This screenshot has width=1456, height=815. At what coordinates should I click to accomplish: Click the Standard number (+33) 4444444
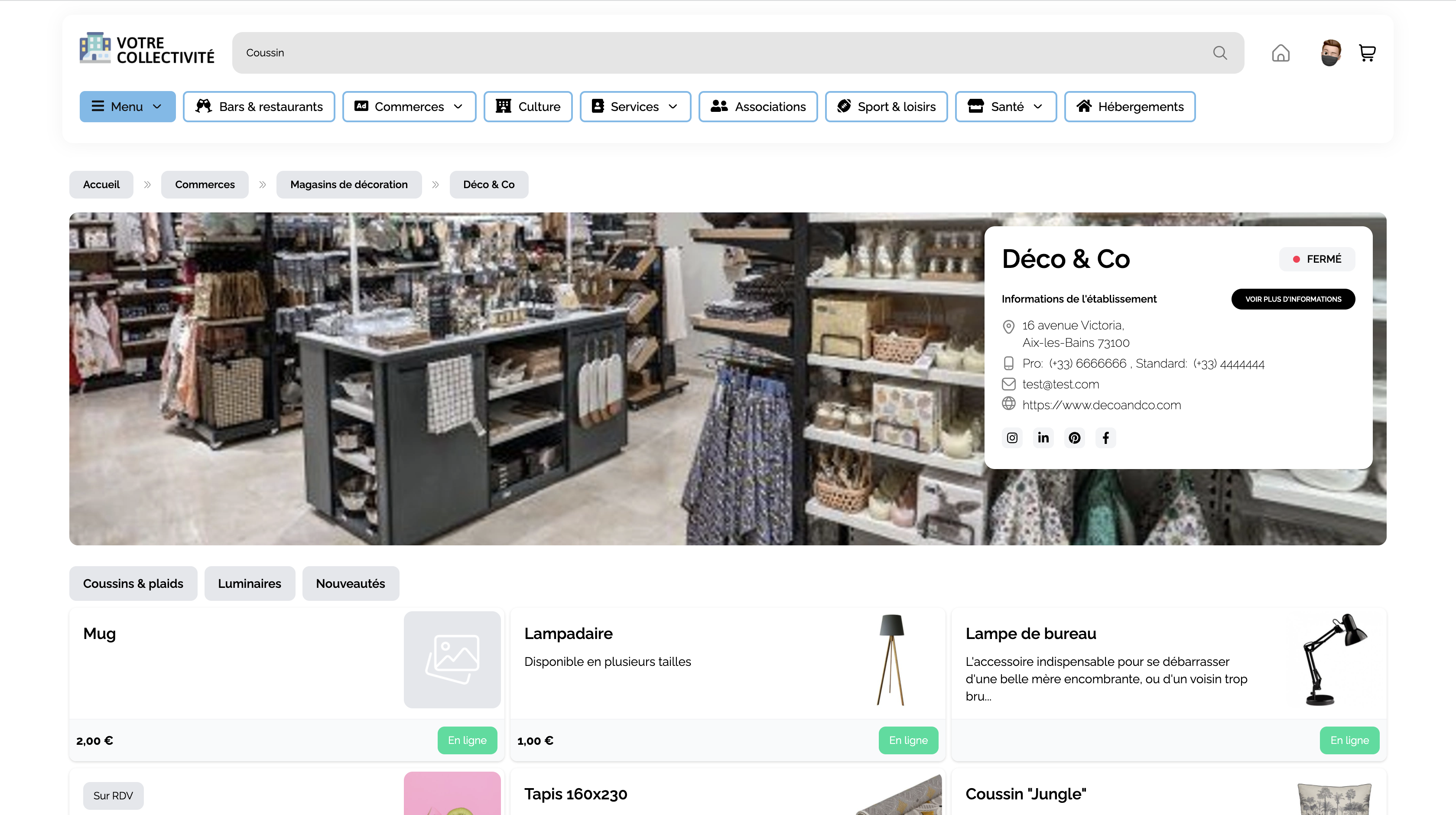1229,364
